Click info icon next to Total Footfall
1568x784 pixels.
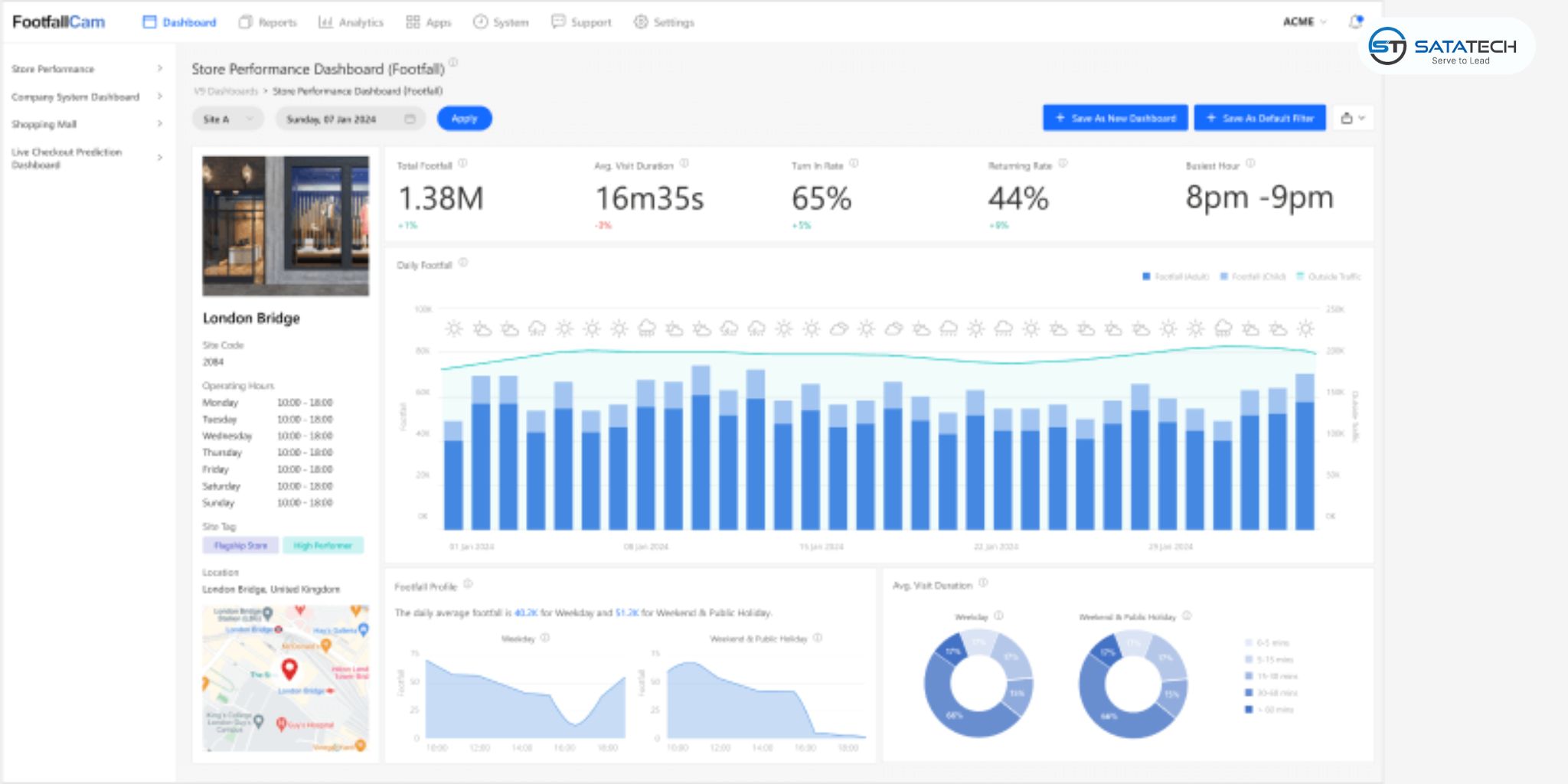pos(462,164)
